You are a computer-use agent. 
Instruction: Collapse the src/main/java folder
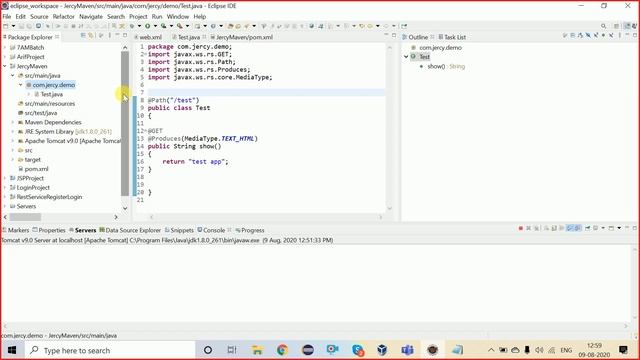(x=13, y=76)
